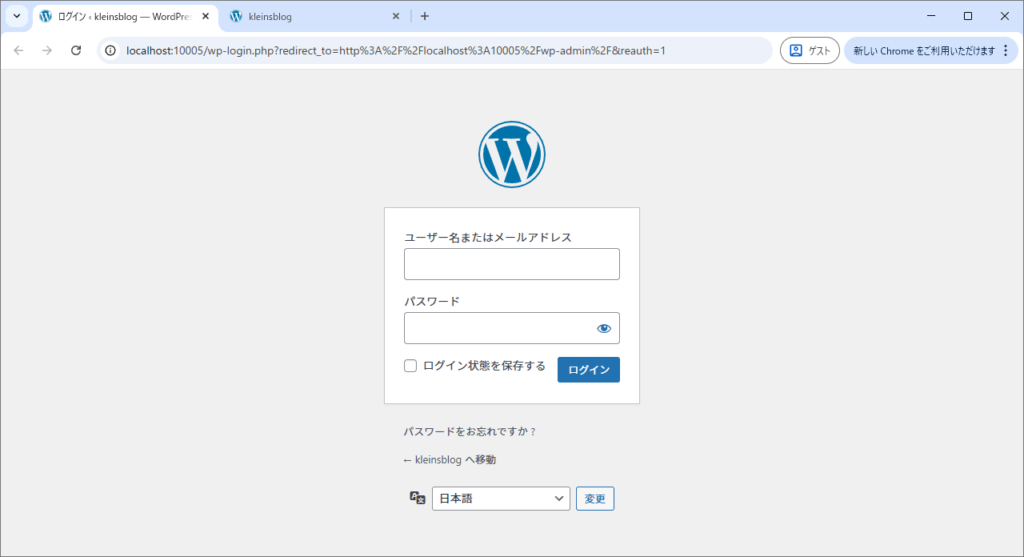This screenshot has width=1024, height=557.
Task: Click the WordPress logo above login form
Action: (x=511, y=155)
